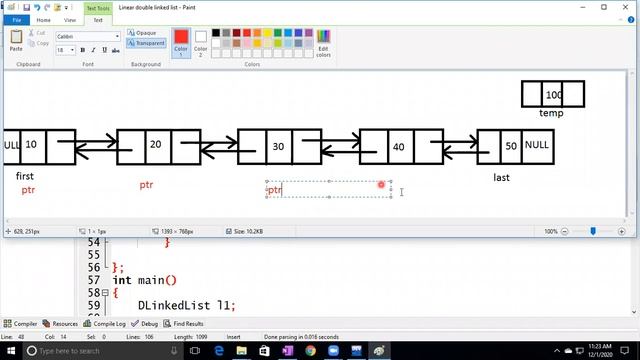Open the Customize Quick Access Toolbar arrow
This screenshot has height=360, width=640.
coord(66,7)
